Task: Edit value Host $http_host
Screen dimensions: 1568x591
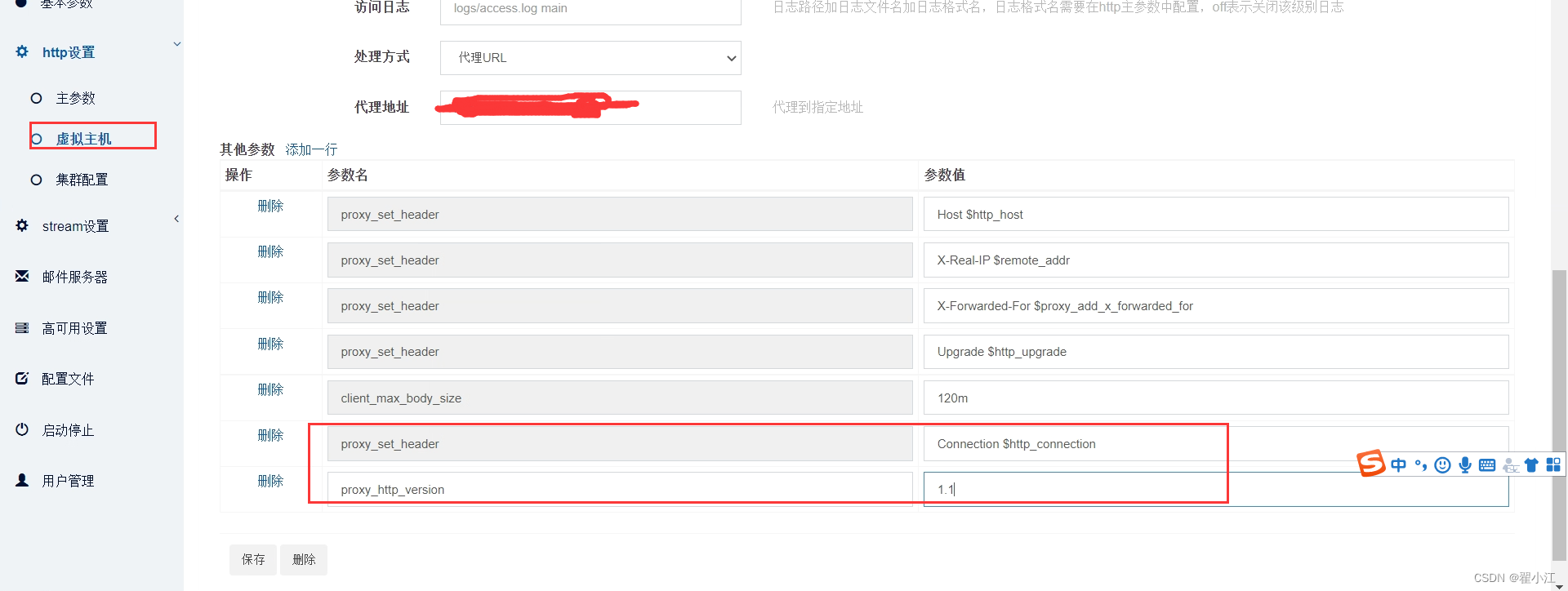Action: click(1216, 214)
